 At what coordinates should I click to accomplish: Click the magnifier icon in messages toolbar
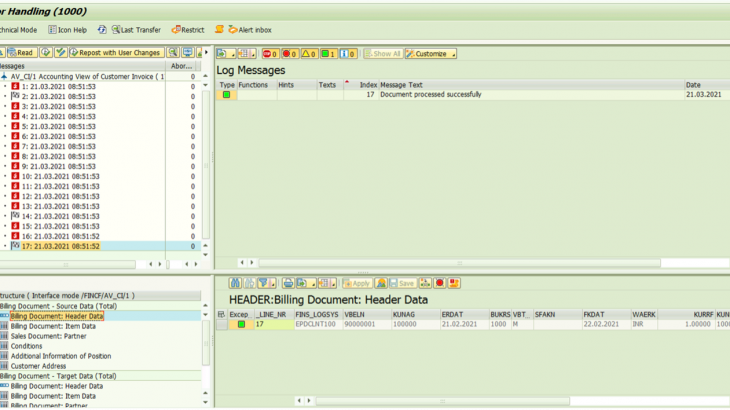point(173,53)
